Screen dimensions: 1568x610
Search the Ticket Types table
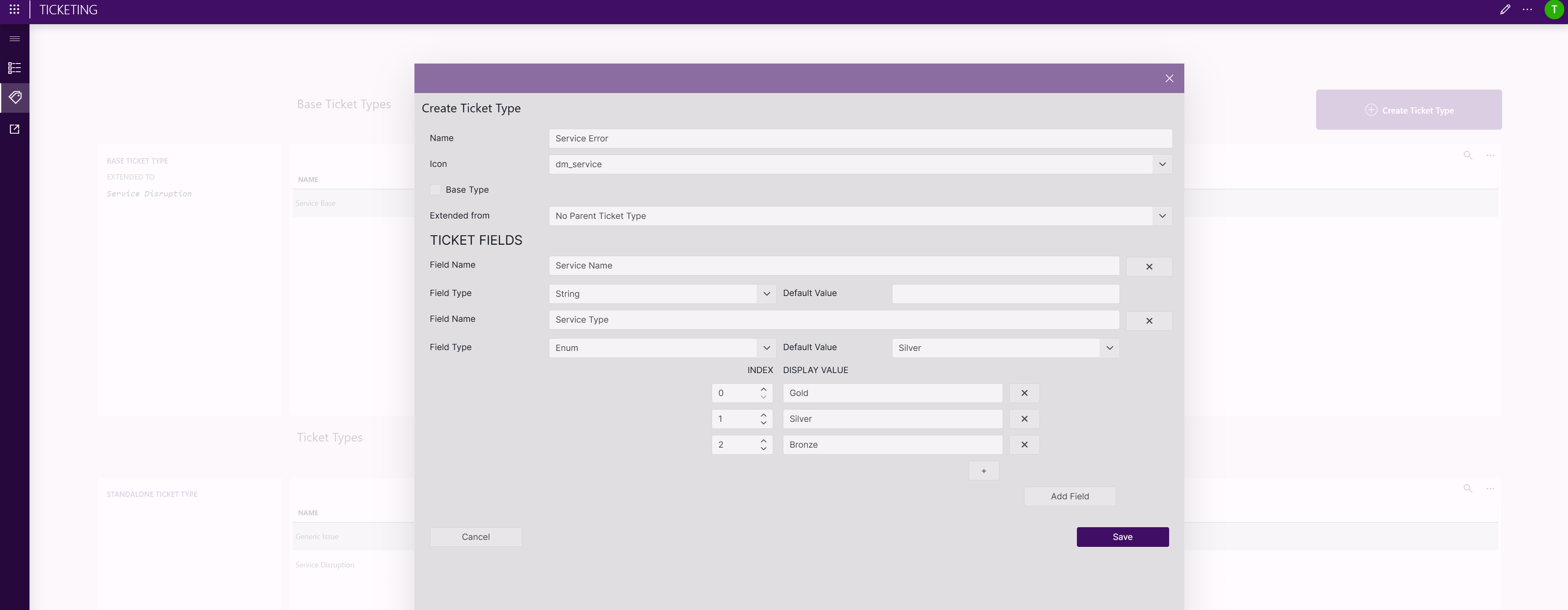pyautogui.click(x=1468, y=488)
